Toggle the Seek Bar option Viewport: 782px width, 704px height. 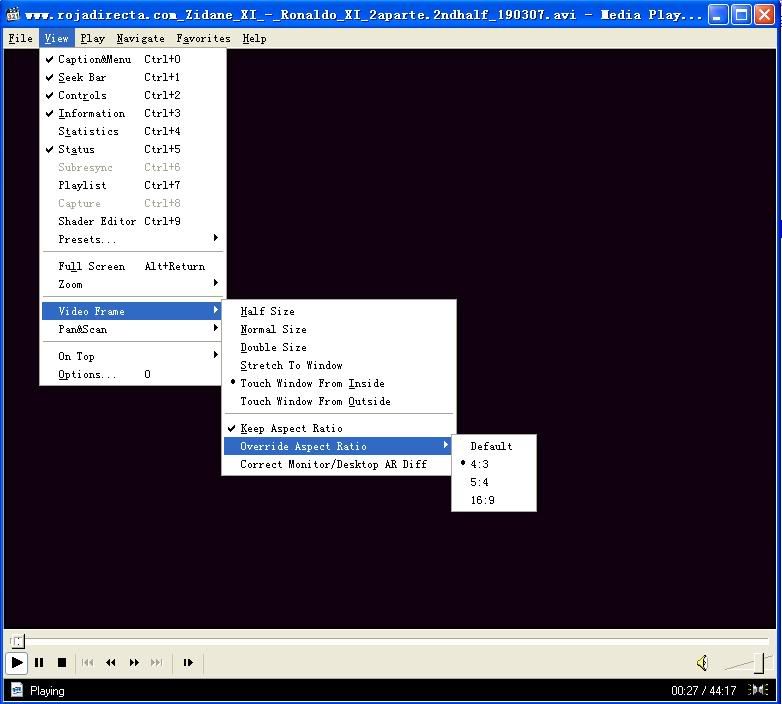click(x=132, y=77)
